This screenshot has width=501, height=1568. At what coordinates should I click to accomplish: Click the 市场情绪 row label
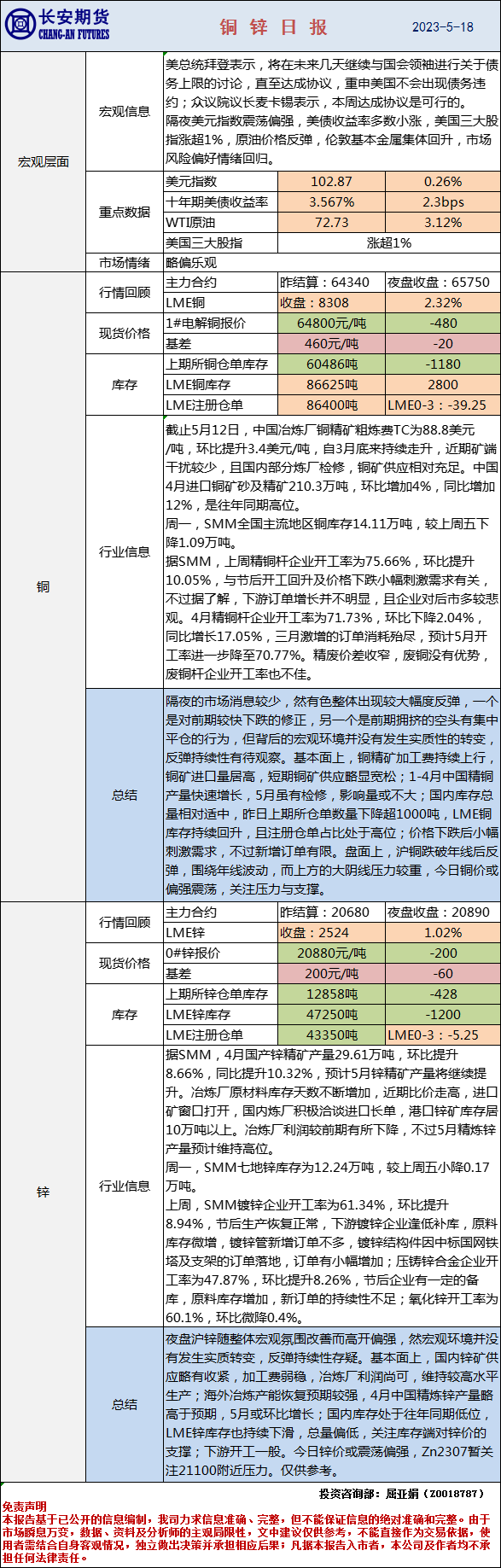point(125,263)
